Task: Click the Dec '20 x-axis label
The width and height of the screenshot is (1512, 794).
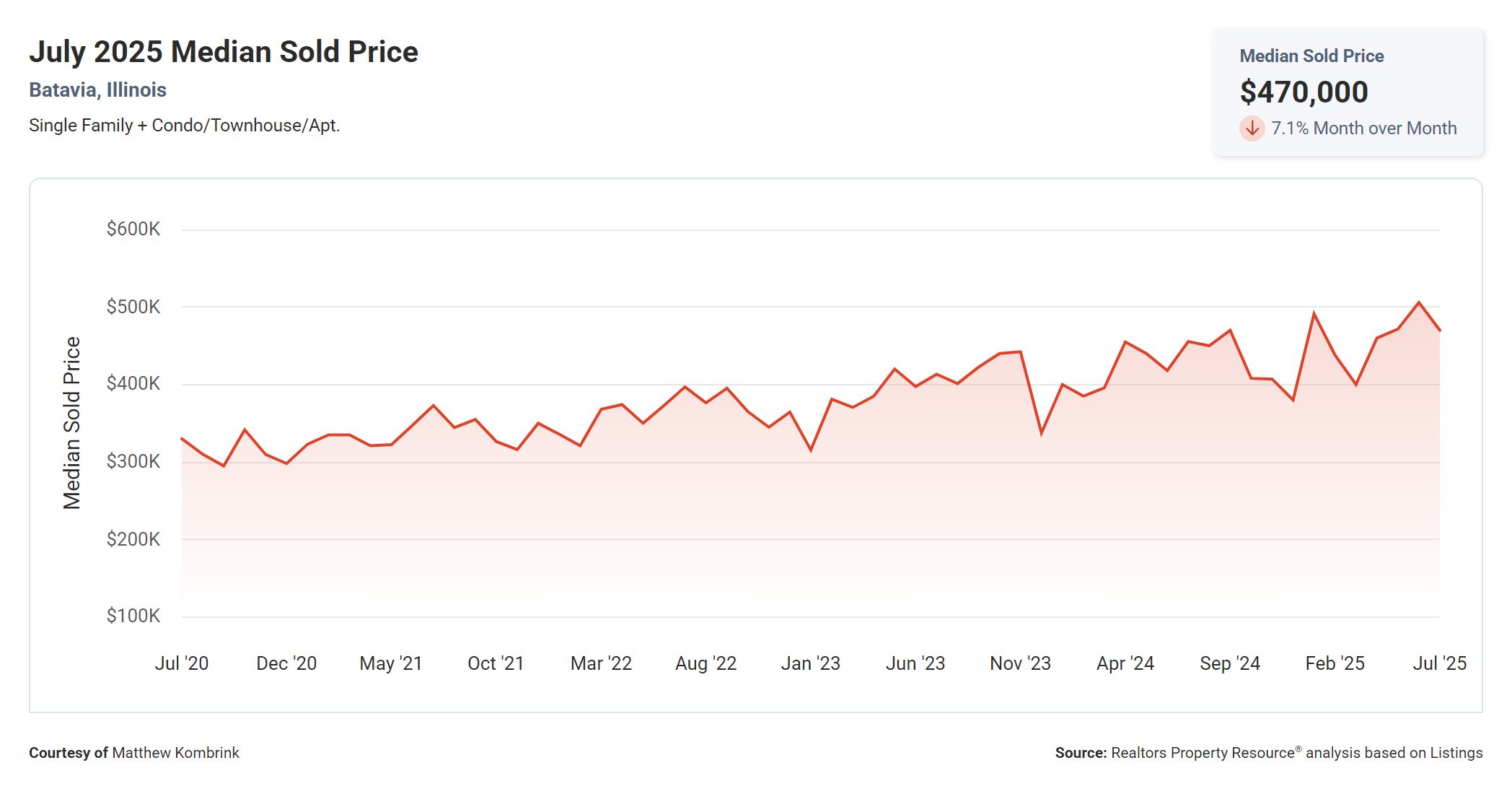Action: 286,663
